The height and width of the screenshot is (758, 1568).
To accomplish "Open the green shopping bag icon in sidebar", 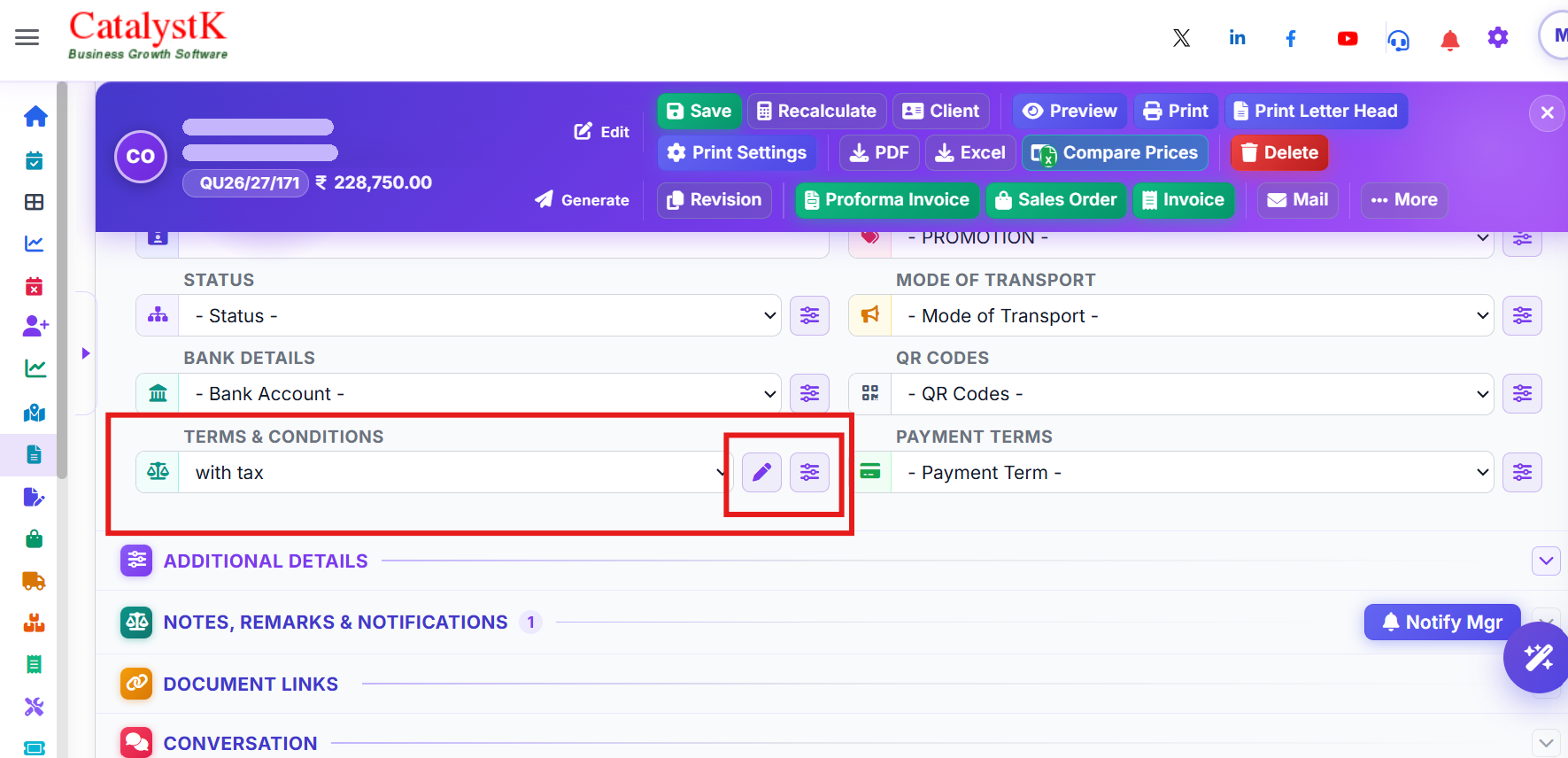I will [x=35, y=538].
